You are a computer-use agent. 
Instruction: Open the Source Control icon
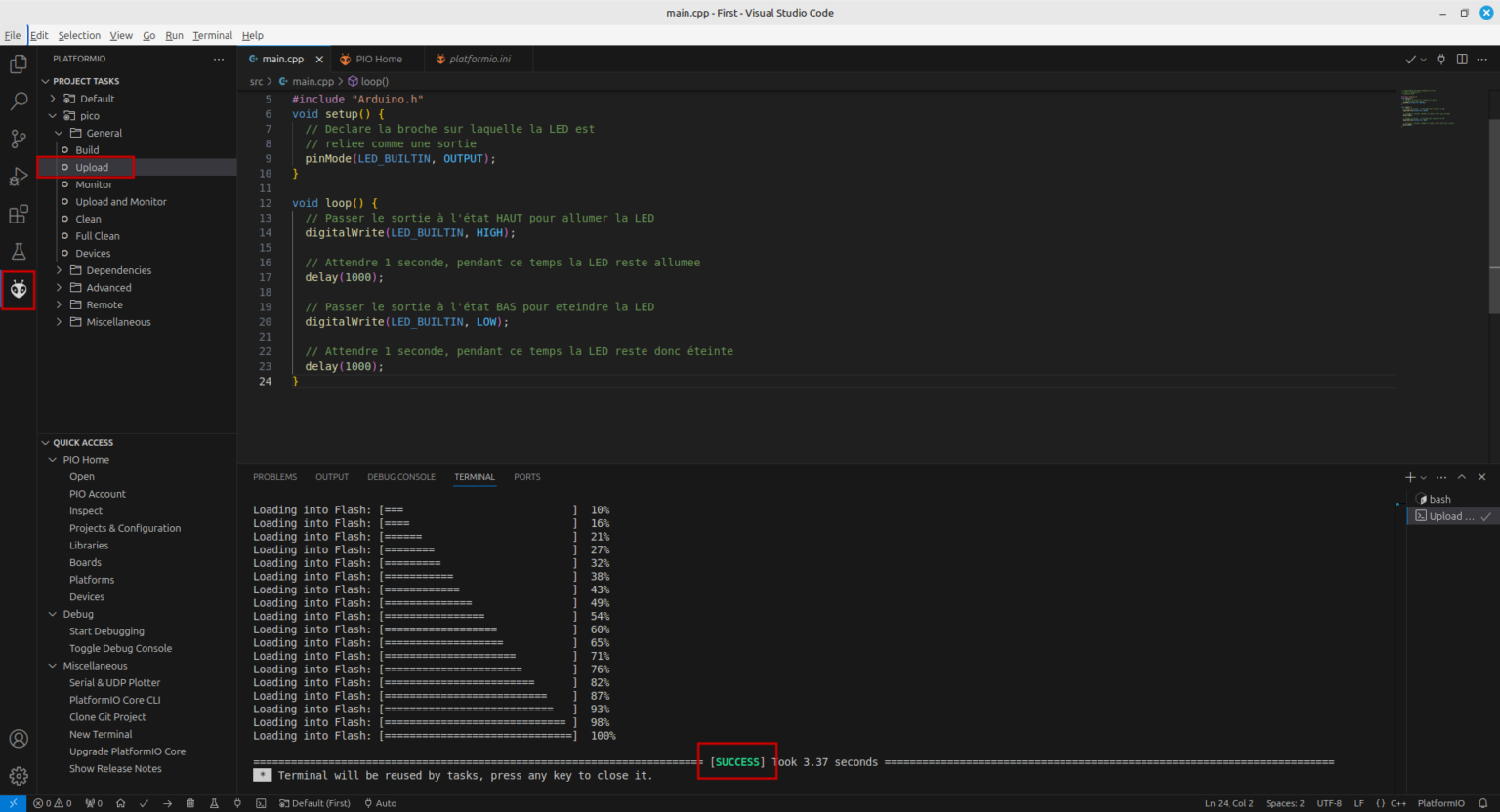pyautogui.click(x=19, y=139)
